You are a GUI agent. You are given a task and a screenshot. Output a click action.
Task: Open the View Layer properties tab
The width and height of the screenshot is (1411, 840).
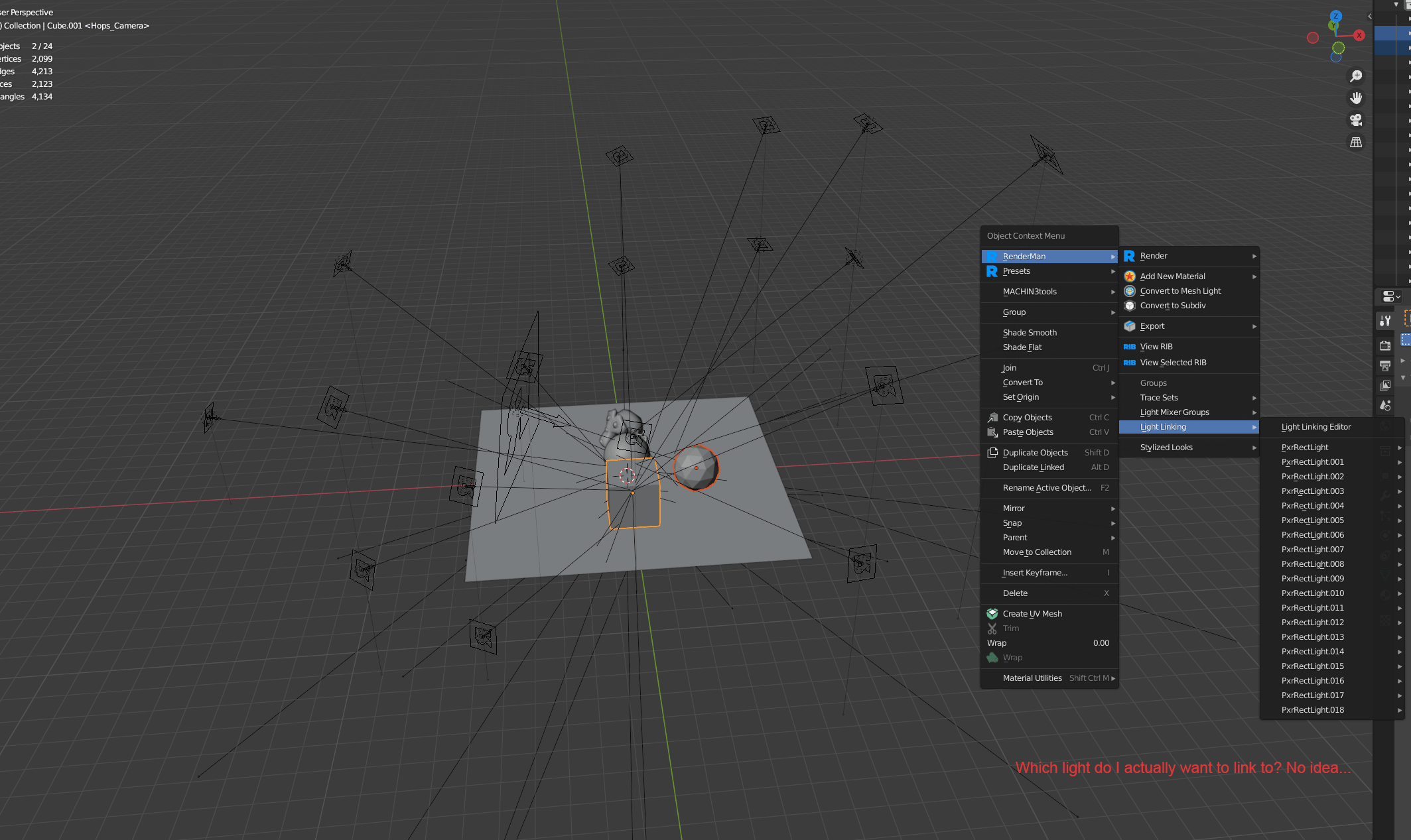1385,385
